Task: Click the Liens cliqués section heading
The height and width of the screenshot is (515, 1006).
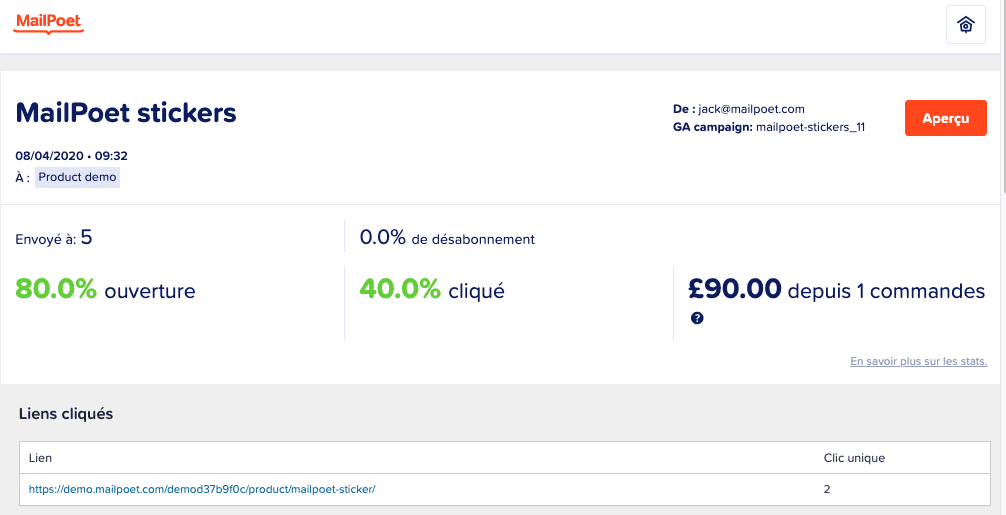Action: 66,414
